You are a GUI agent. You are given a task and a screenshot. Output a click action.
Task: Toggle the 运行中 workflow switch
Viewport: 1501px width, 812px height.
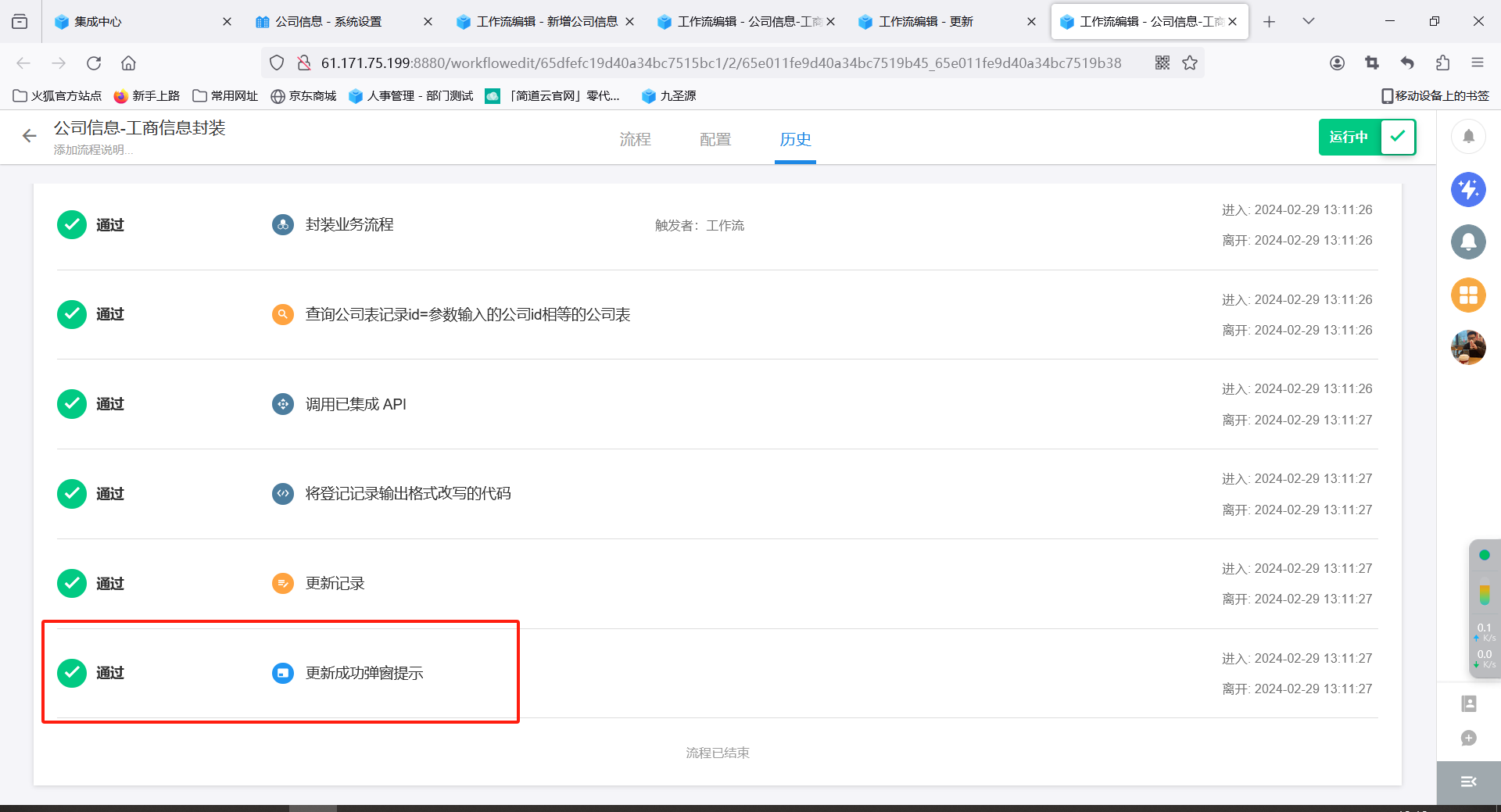(x=1367, y=137)
